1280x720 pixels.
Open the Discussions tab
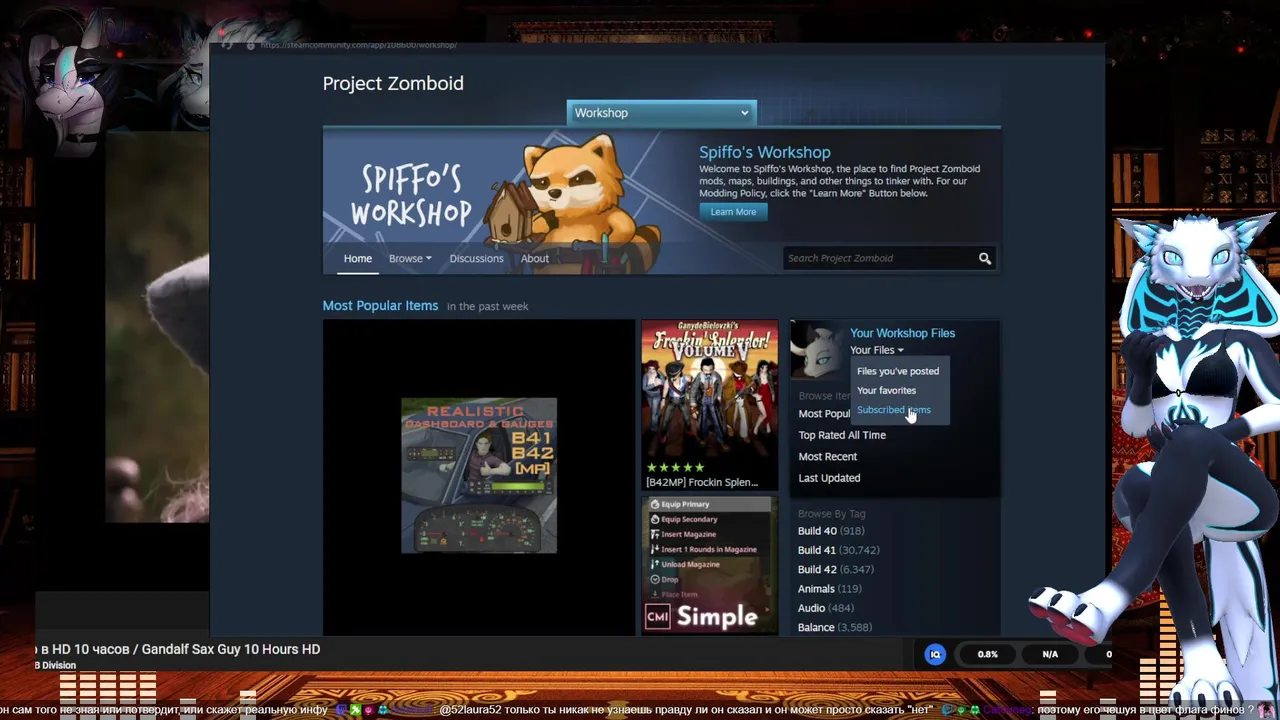point(476,258)
